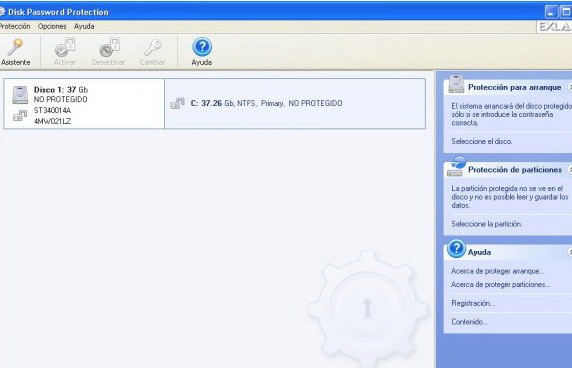Screen dimensions: 572x368
Task: Select the C: 37.26 Gb NTFS partition row
Action: pyautogui.click(x=295, y=104)
